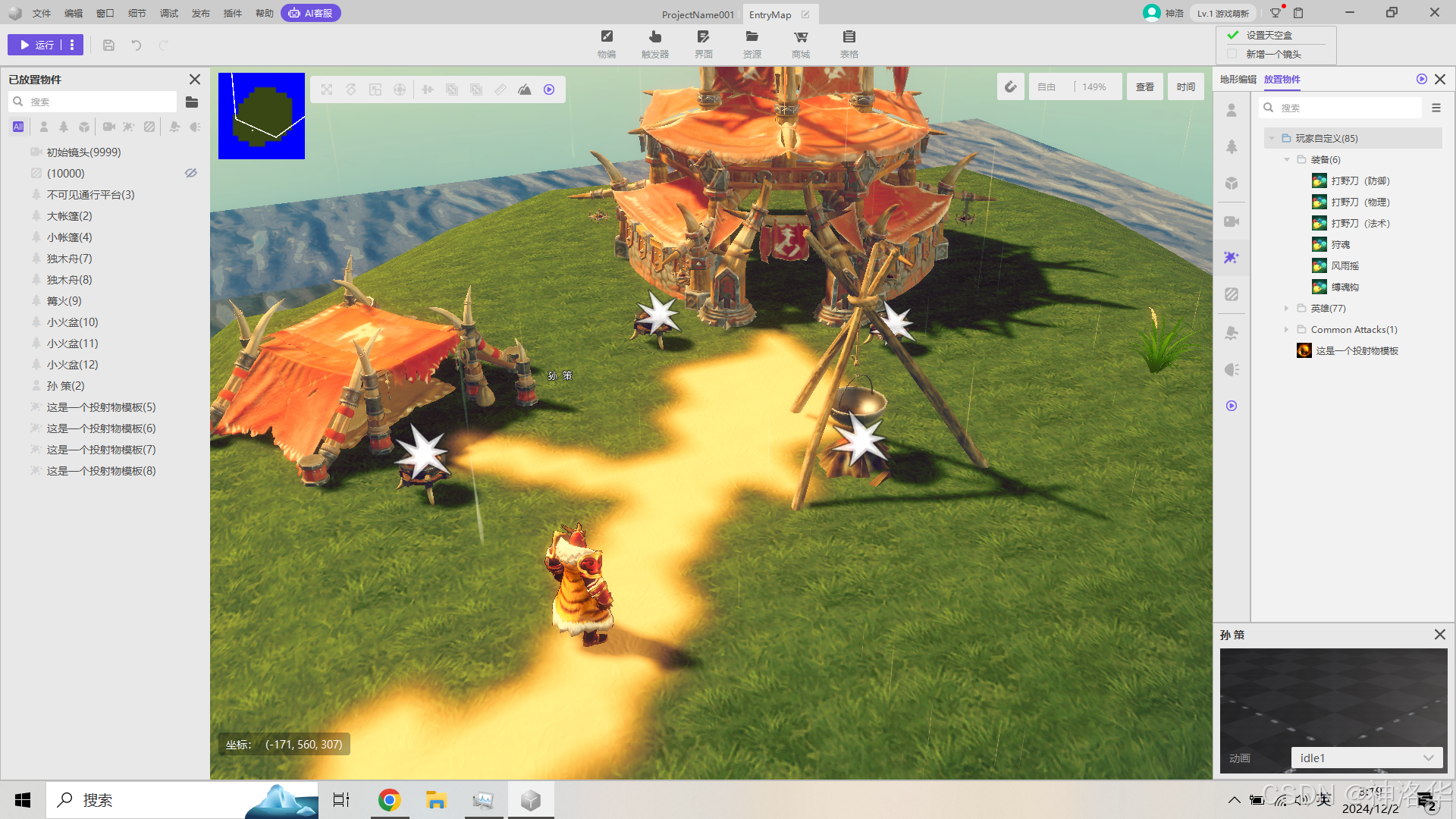Toggle the 设置天空盒 checkmark option
Viewport: 1456px width, 819px height.
coord(1233,35)
